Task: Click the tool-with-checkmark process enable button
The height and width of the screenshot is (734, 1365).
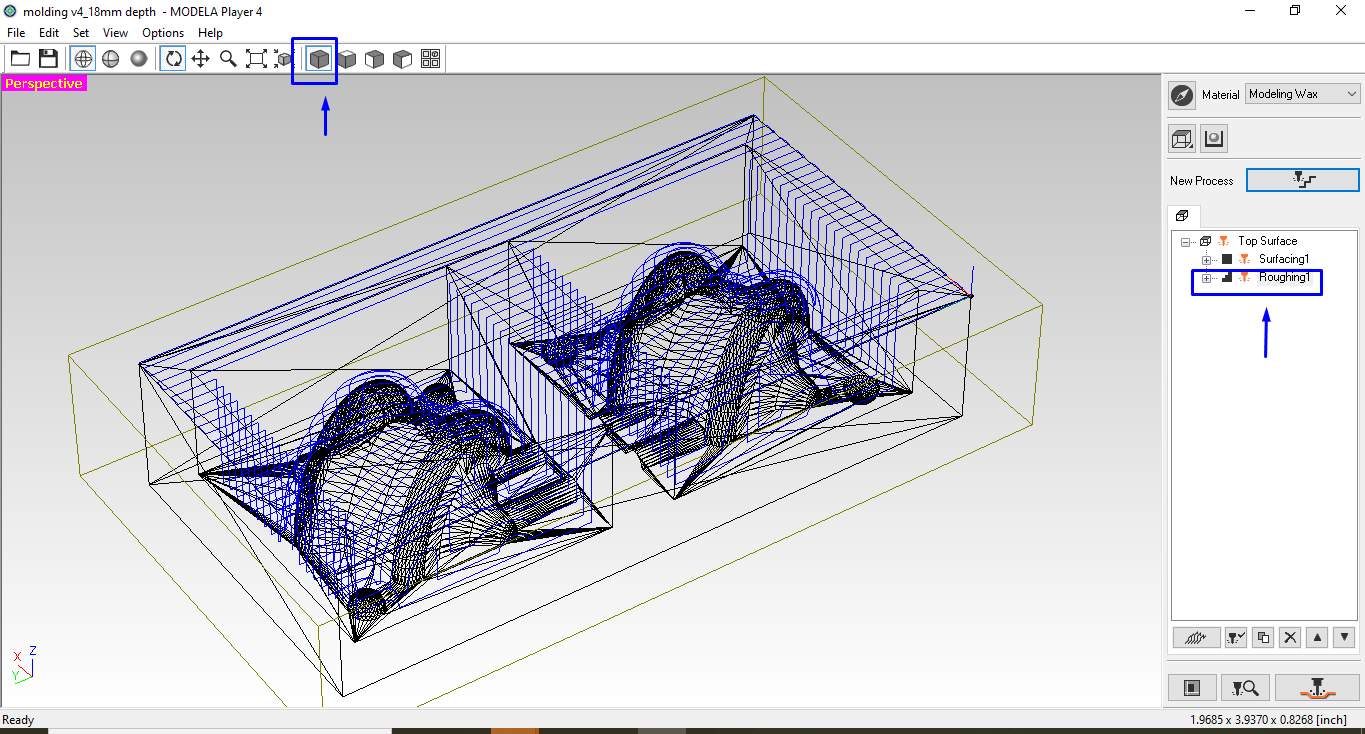Action: 1236,637
